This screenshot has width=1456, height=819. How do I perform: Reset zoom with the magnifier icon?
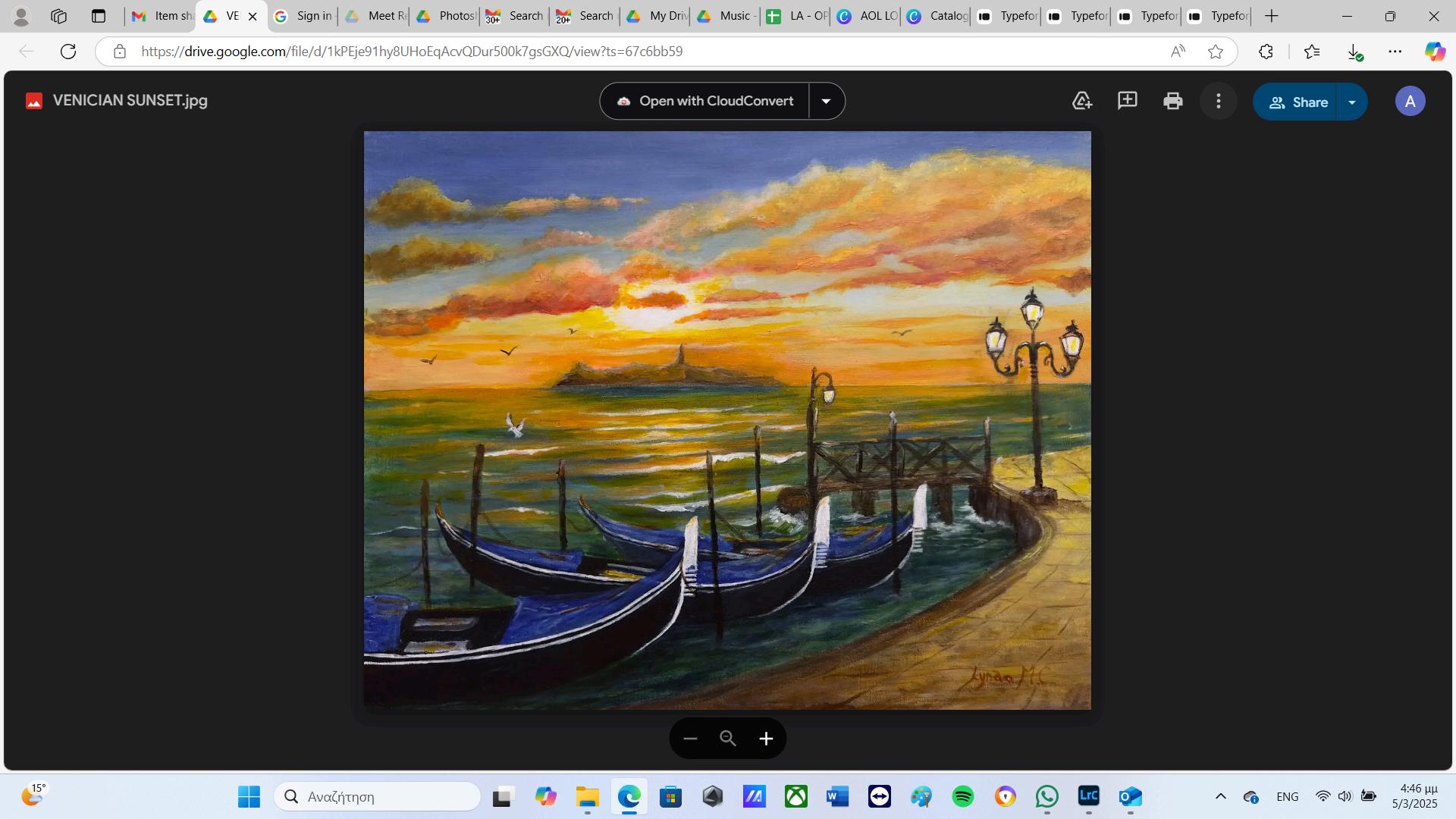click(728, 739)
